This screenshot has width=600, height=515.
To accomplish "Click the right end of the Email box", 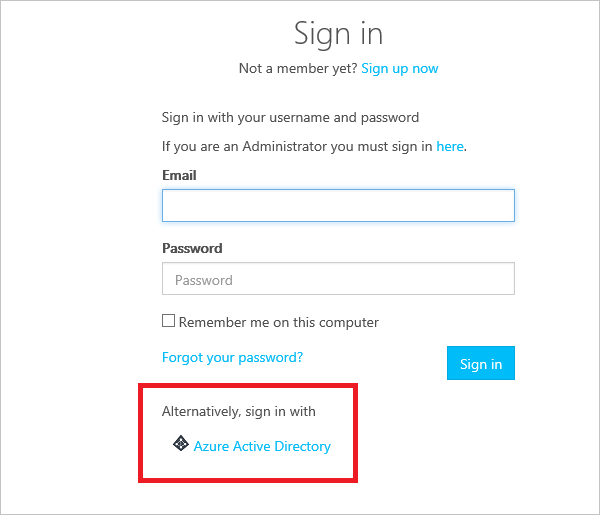I will (x=498, y=206).
